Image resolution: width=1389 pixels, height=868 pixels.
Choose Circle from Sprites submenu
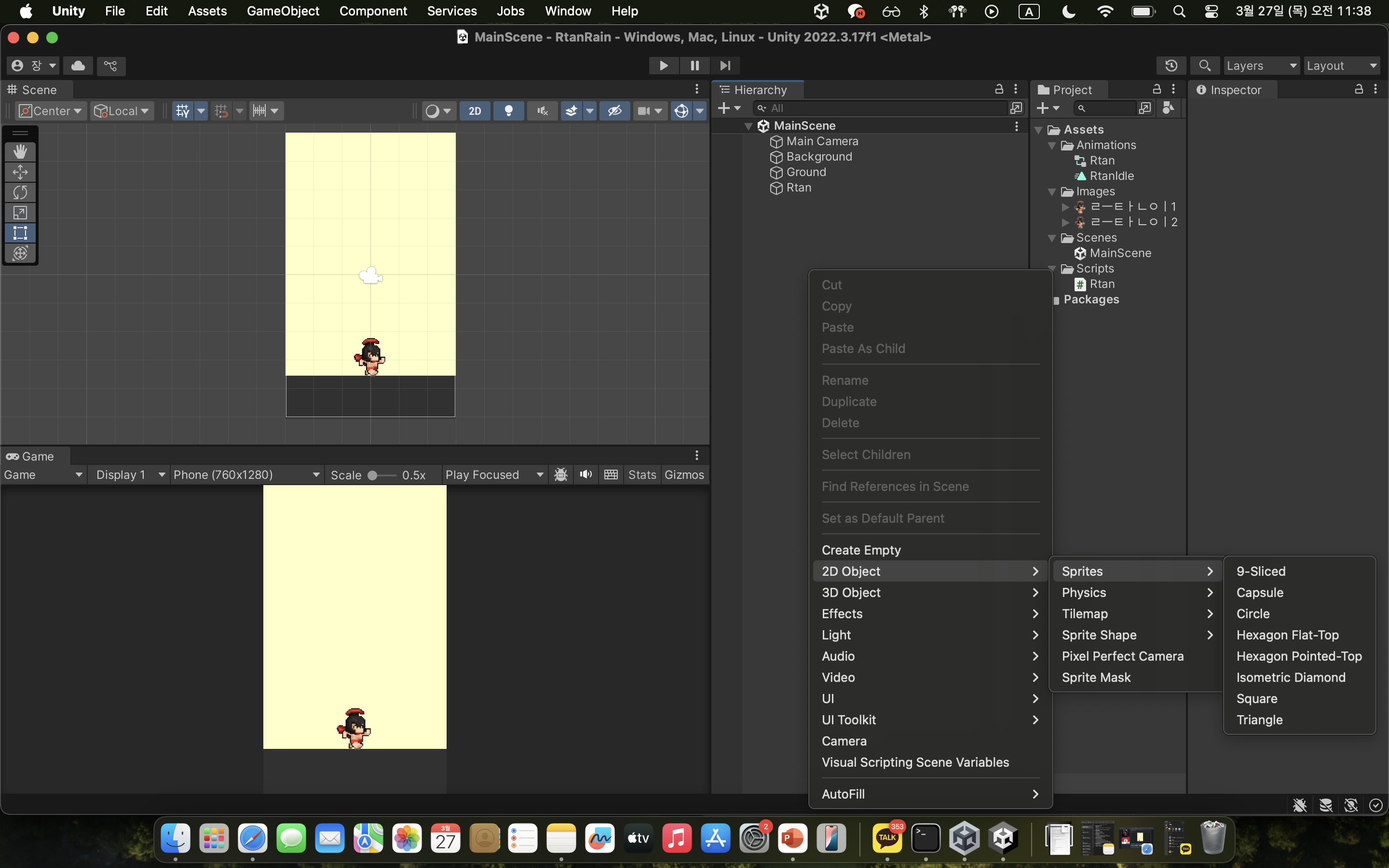point(1253,614)
